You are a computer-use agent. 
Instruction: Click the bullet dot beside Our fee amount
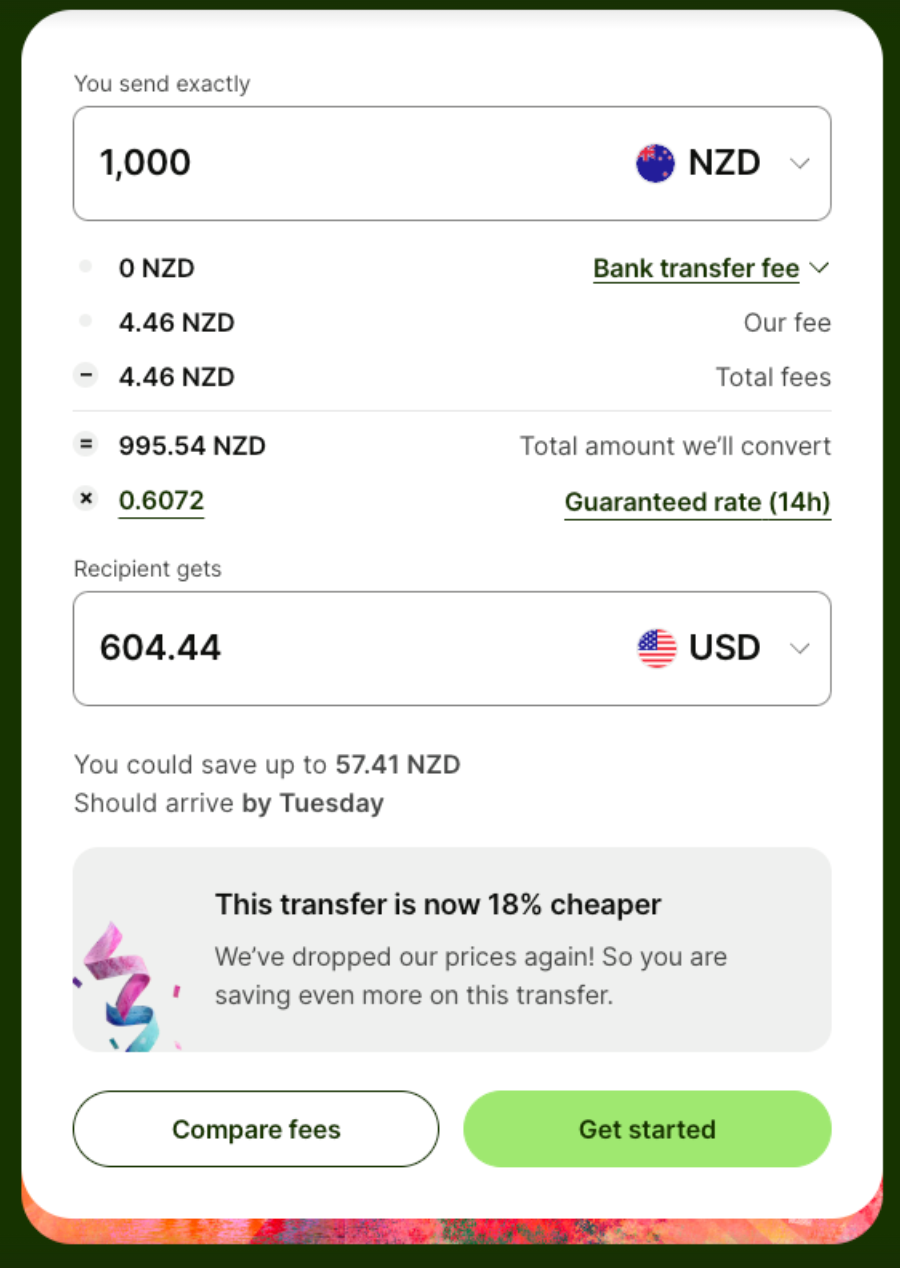tap(86, 321)
